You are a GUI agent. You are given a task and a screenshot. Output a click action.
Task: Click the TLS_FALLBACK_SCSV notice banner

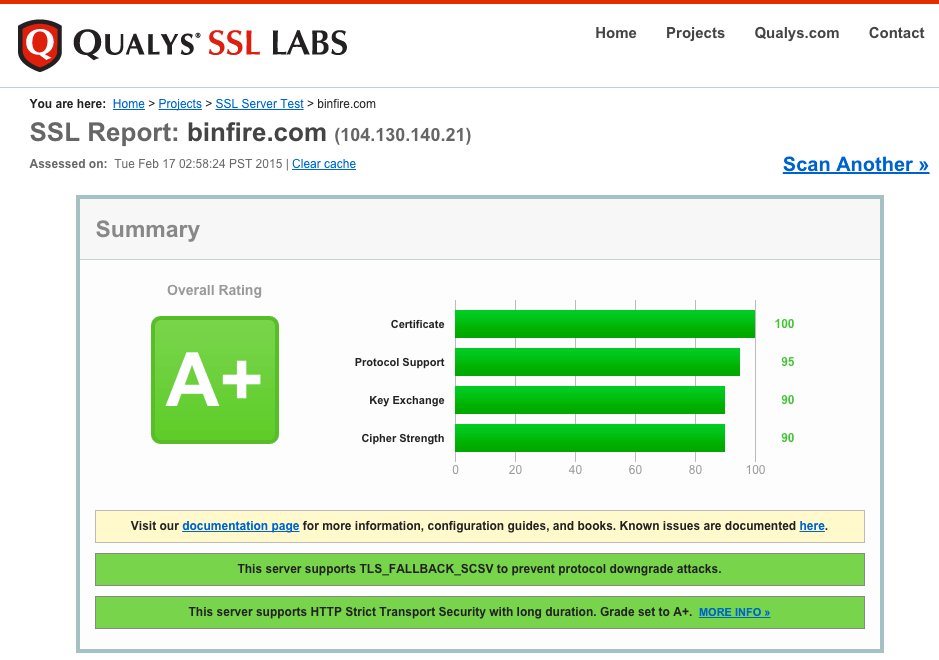tap(480, 569)
